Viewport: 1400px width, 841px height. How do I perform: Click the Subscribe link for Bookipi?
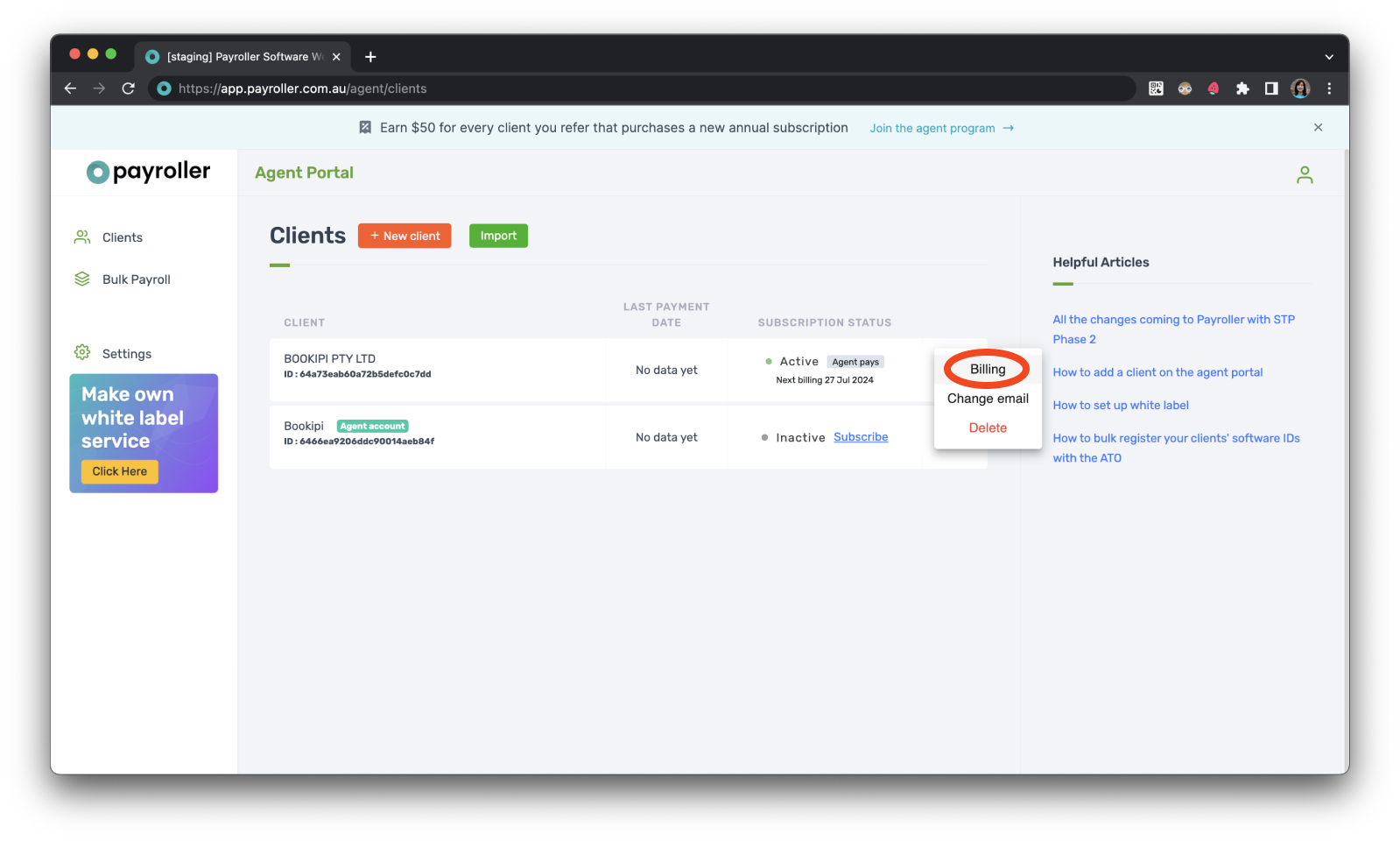tap(861, 437)
